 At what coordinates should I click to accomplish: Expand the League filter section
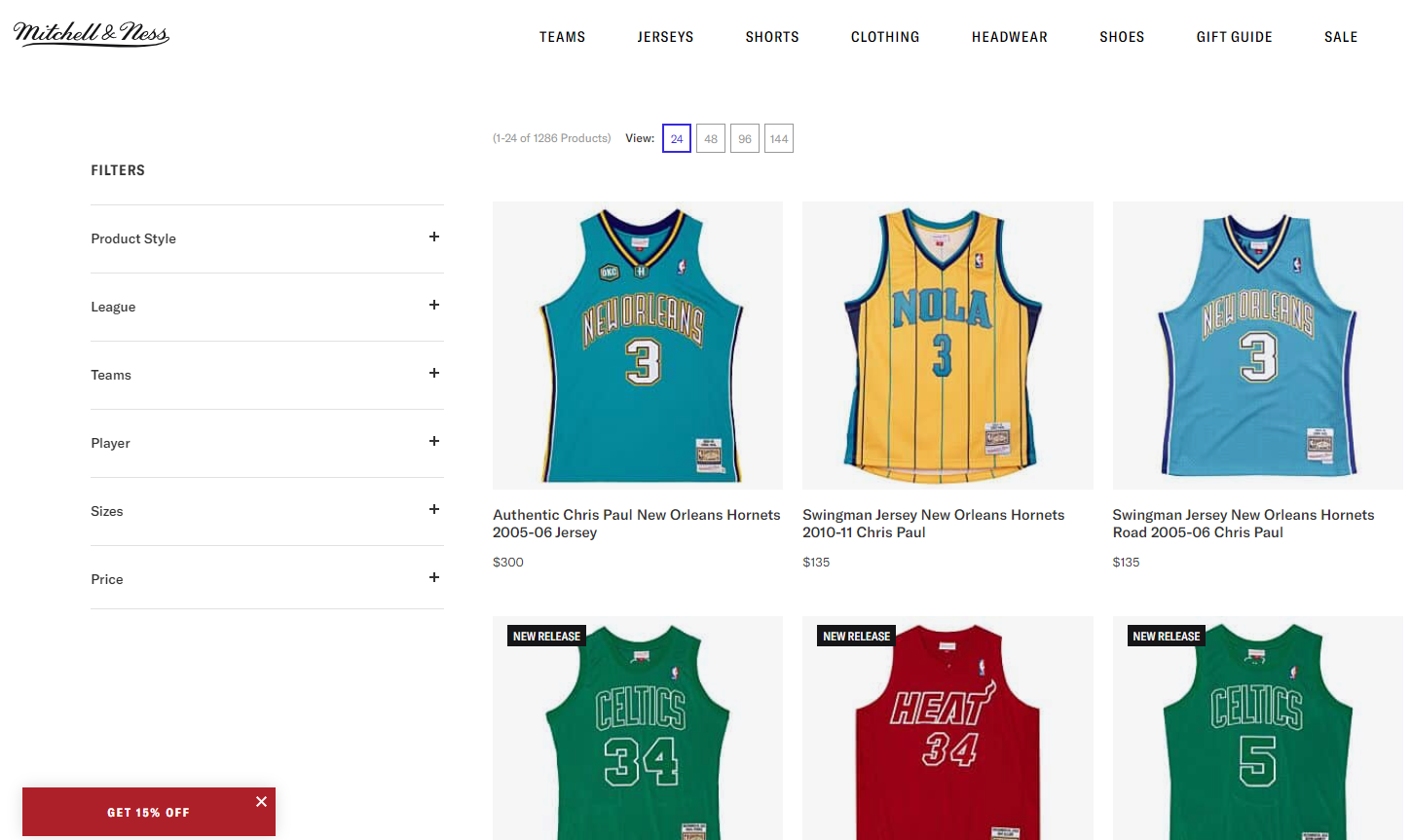pos(434,306)
